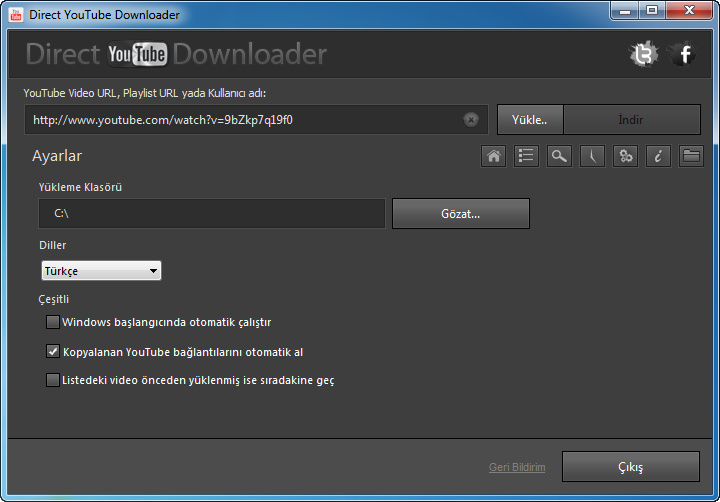The image size is (720, 502).
Task: Open the Home view icon
Action: coord(494,156)
